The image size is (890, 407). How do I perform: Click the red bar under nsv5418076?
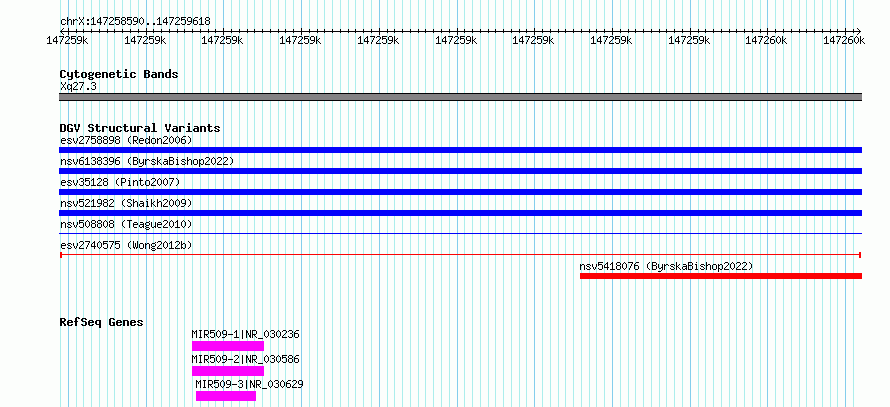721,276
